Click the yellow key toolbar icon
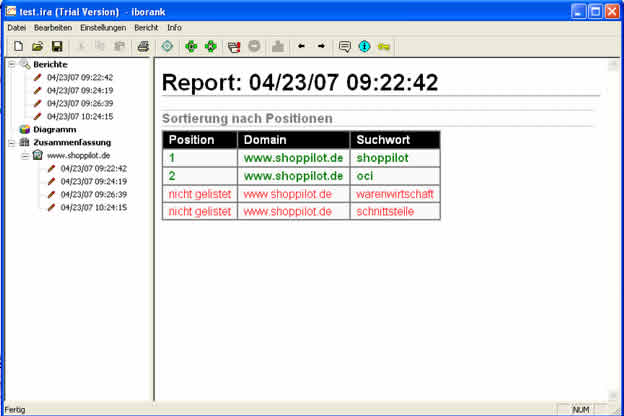This screenshot has width=624, height=416. pyautogui.click(x=384, y=47)
